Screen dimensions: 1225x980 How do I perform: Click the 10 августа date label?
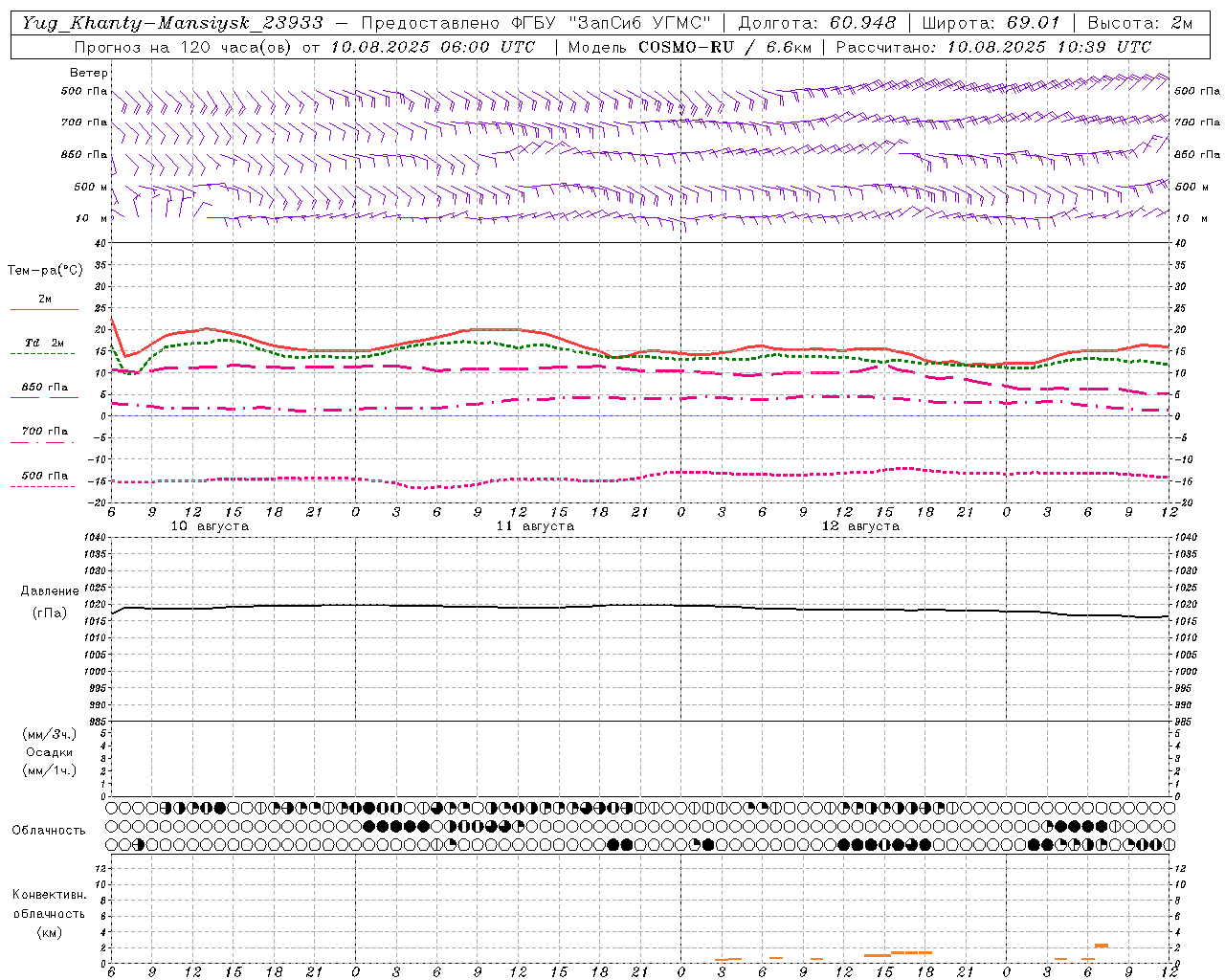[210, 526]
